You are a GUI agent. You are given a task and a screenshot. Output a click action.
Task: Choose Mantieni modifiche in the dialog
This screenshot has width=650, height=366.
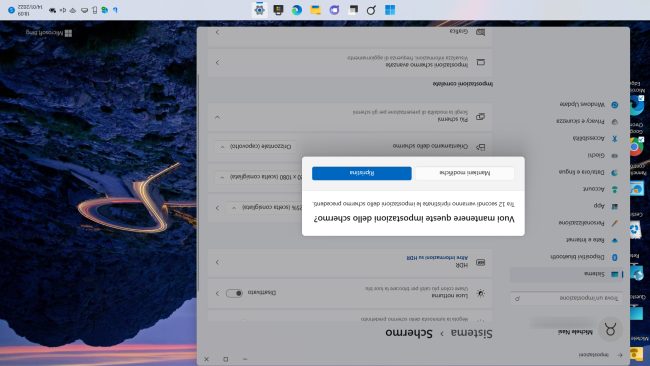click(x=464, y=173)
